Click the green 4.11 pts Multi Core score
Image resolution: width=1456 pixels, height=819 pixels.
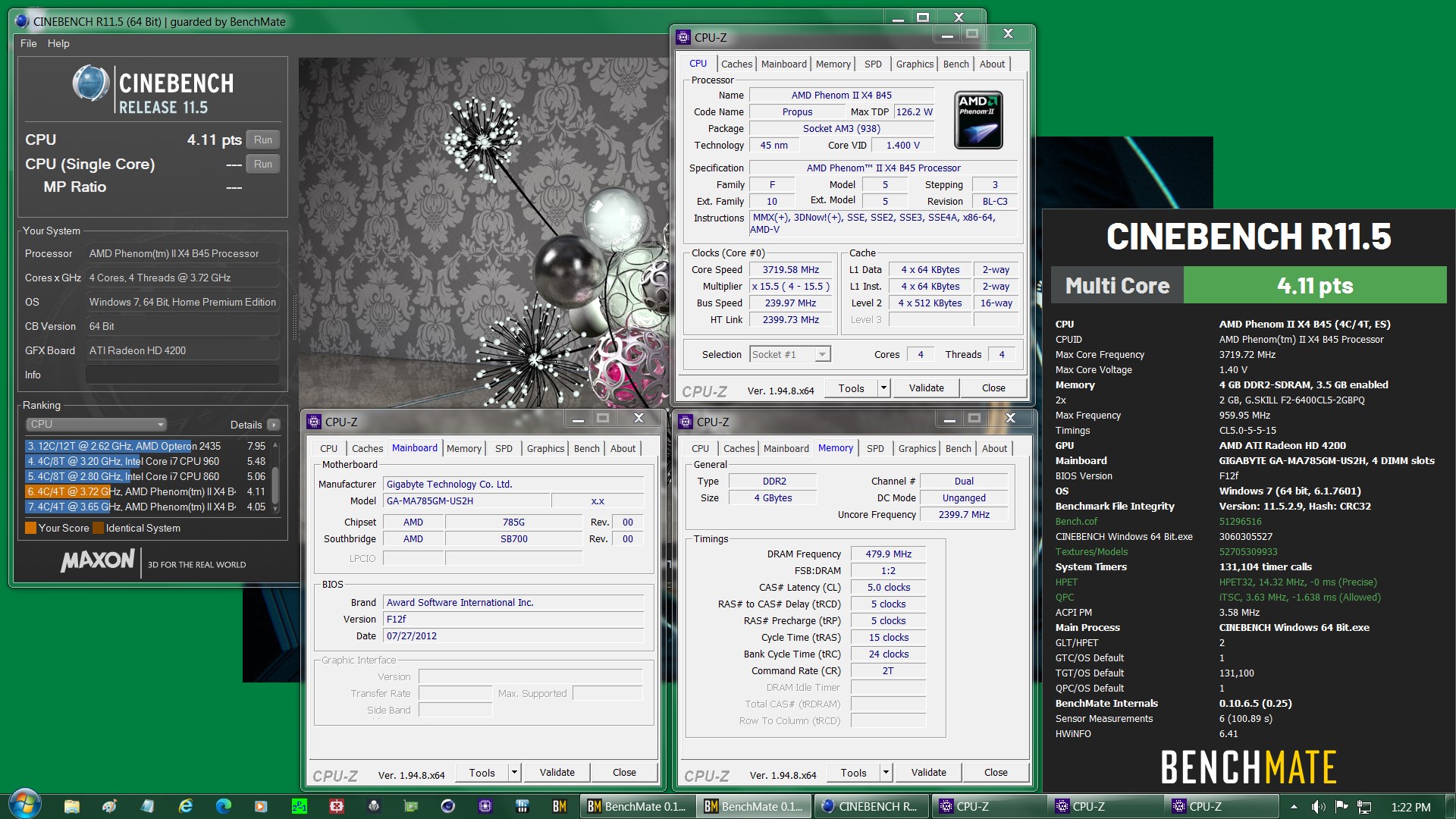(x=1314, y=286)
